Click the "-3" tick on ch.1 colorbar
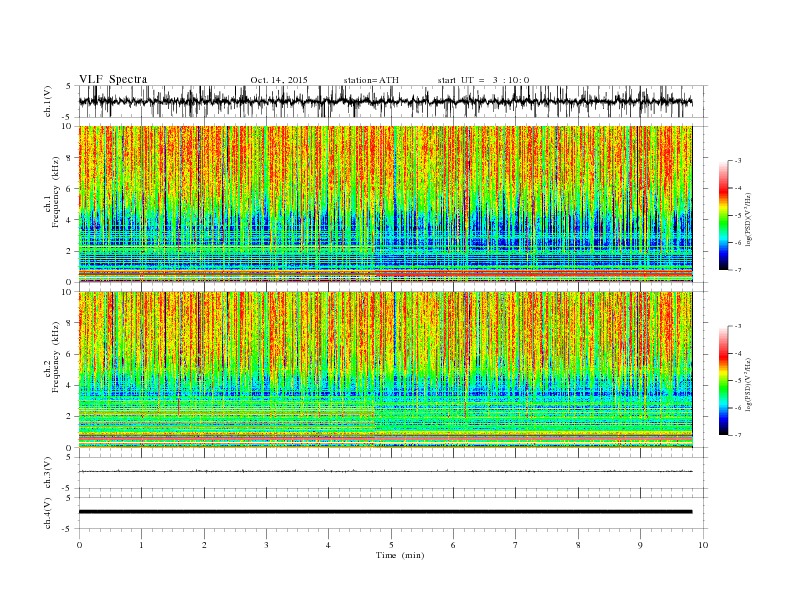Screen dimensions: 792x612 (738, 161)
